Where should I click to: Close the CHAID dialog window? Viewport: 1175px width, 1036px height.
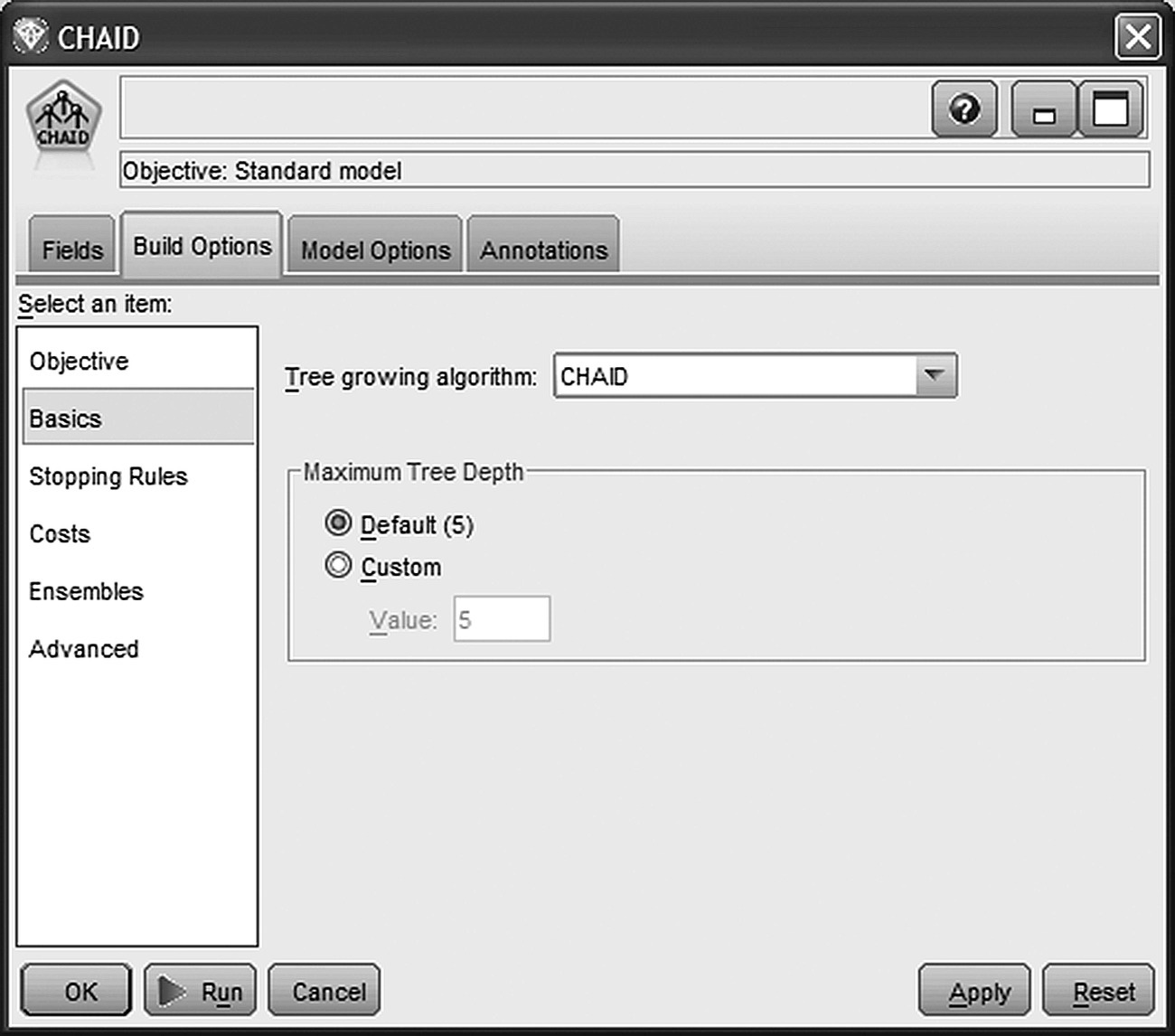pyautogui.click(x=1137, y=37)
